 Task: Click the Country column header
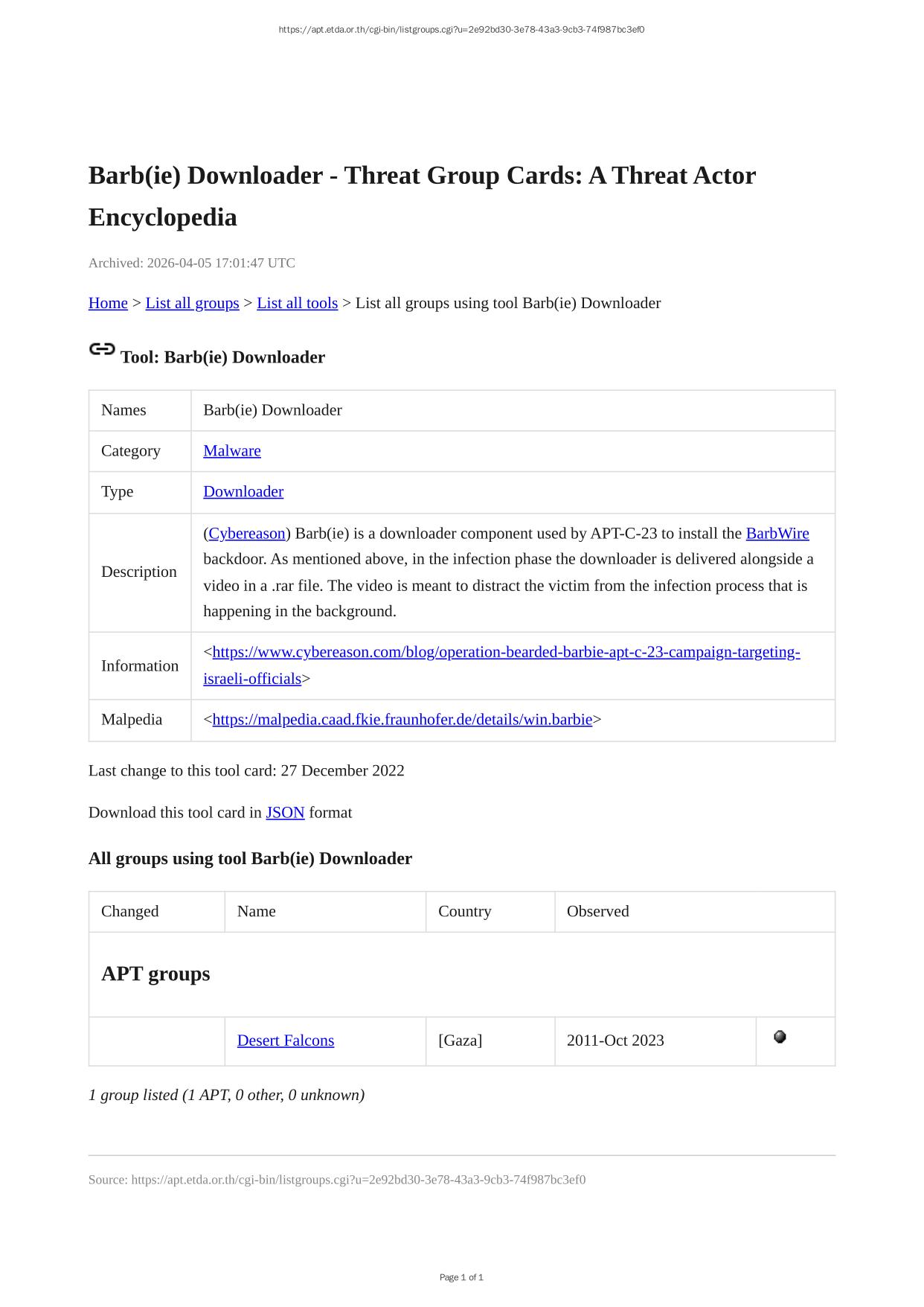coord(465,912)
